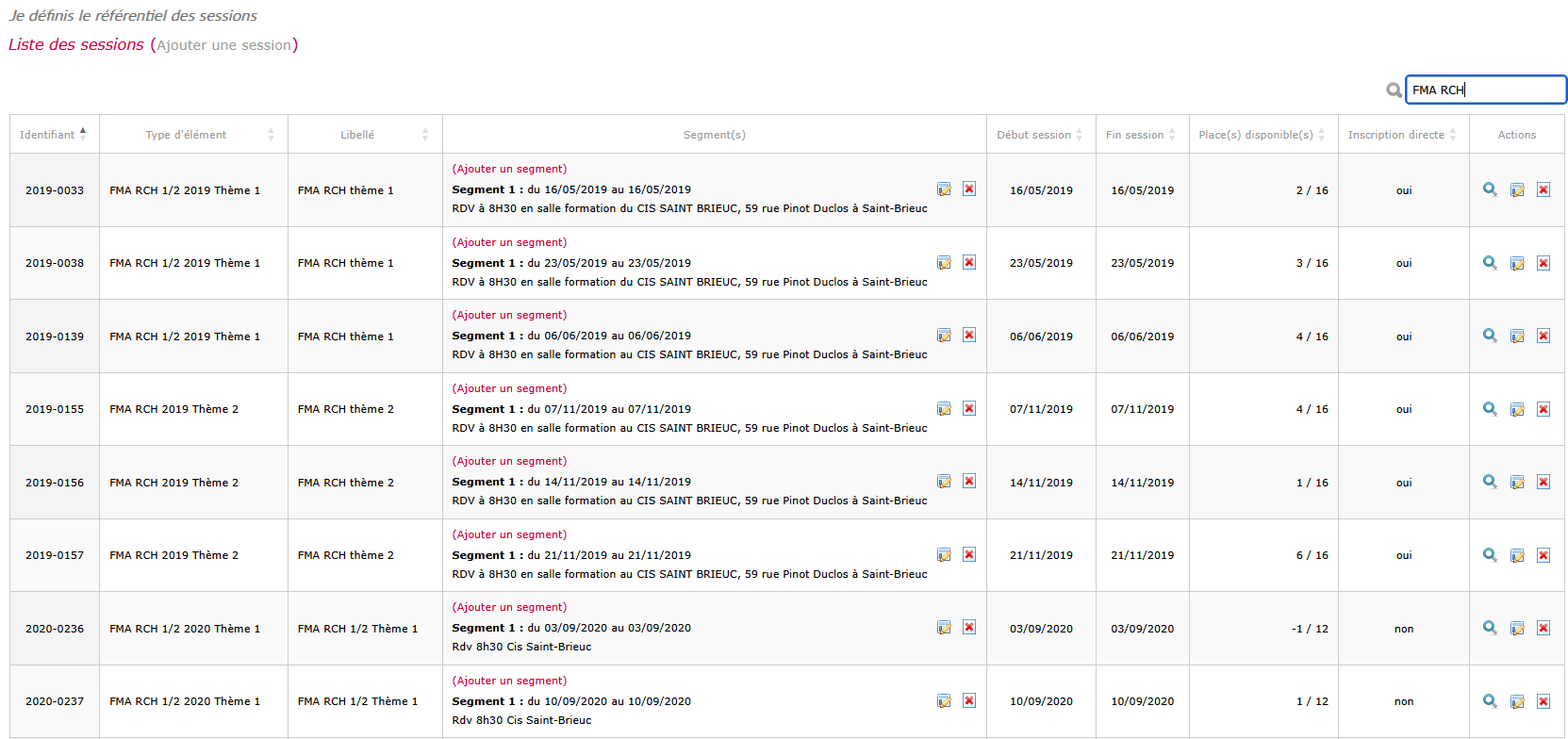Edit session 2019-0157 in Actions column
This screenshot has height=739, width=1568.
1517,556
